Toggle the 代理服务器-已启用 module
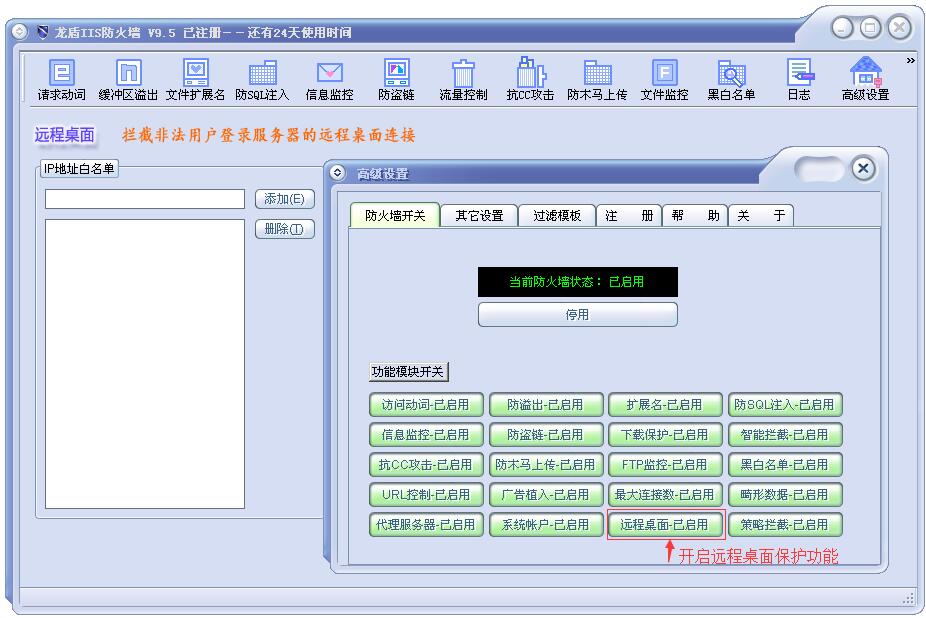Viewport: 926px width, 618px height. (x=426, y=525)
